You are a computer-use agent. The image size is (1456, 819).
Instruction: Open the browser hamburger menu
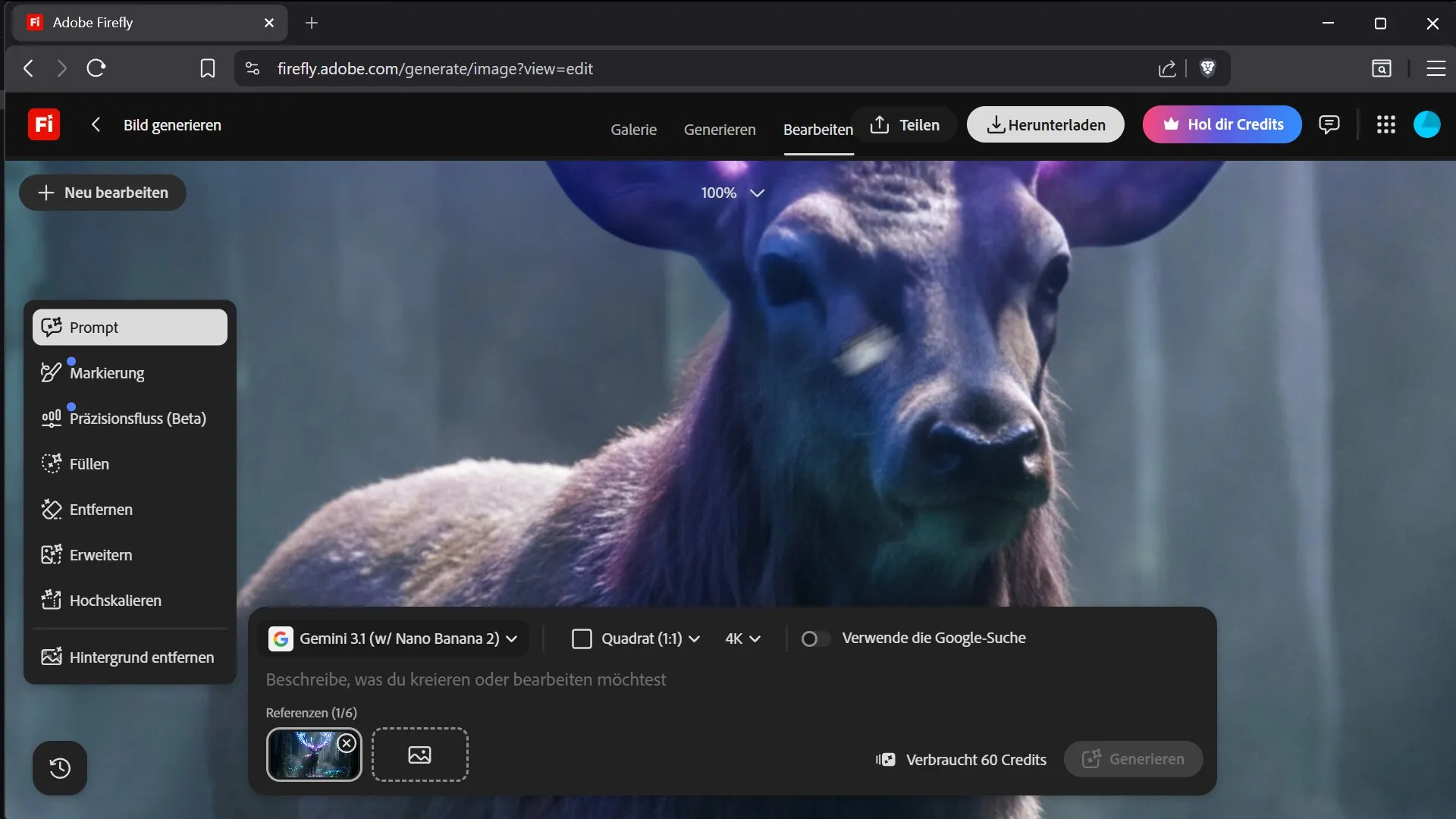point(1436,68)
